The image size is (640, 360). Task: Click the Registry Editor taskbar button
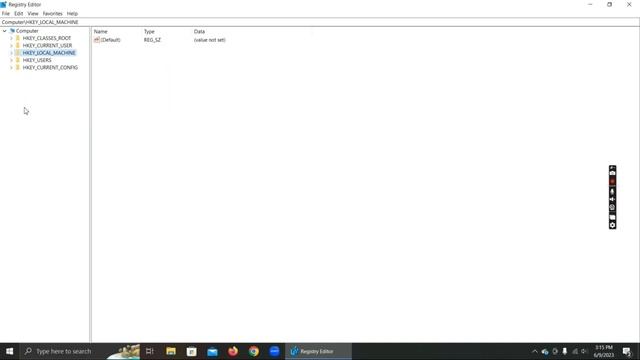318,351
